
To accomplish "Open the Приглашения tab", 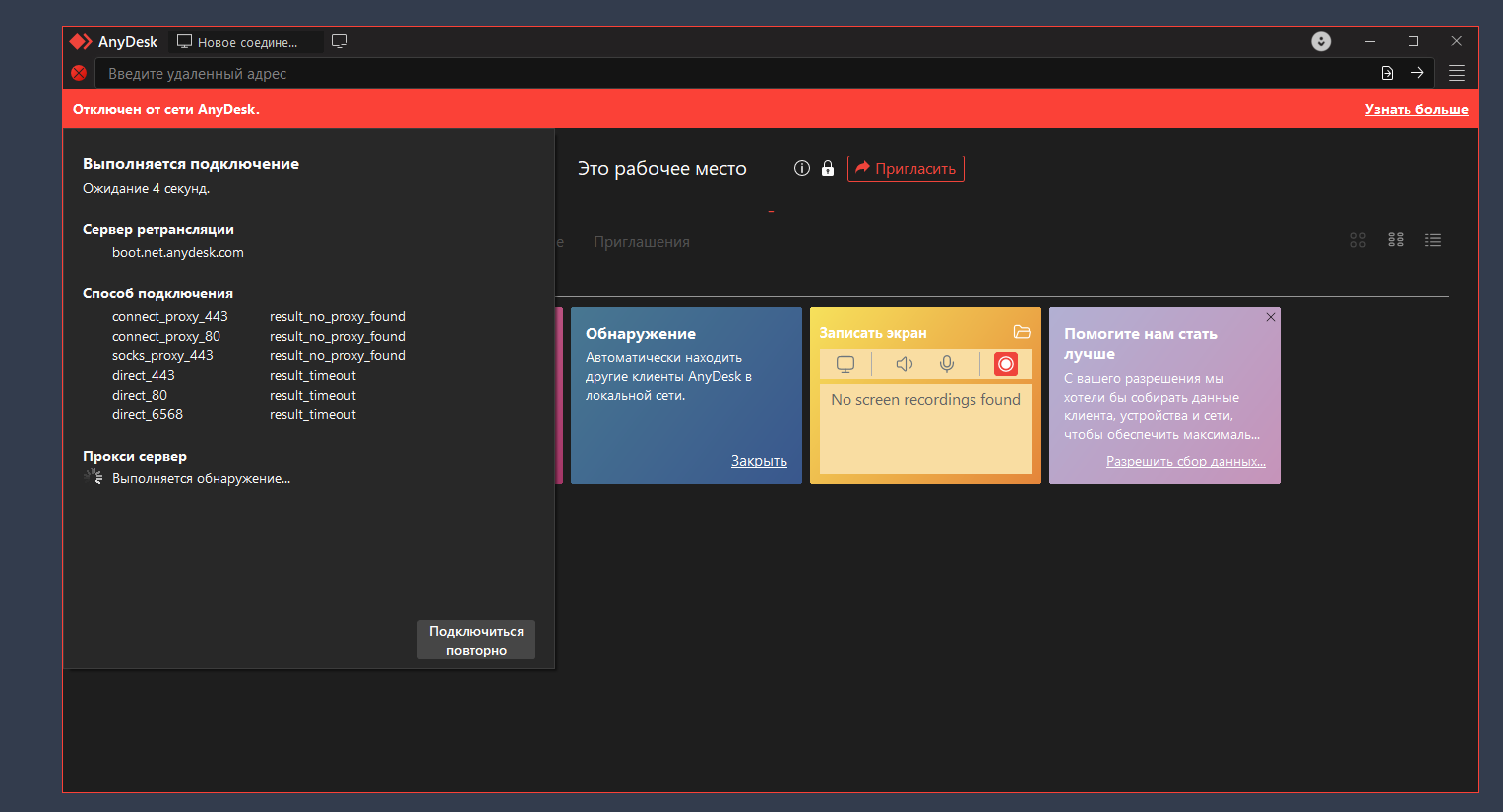I will (x=642, y=242).
